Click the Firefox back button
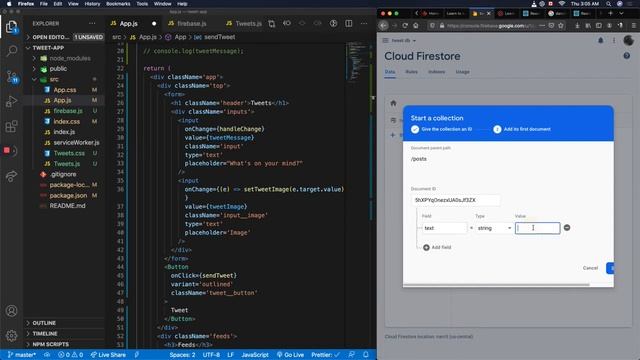The width and height of the screenshot is (640, 360). (383, 25)
